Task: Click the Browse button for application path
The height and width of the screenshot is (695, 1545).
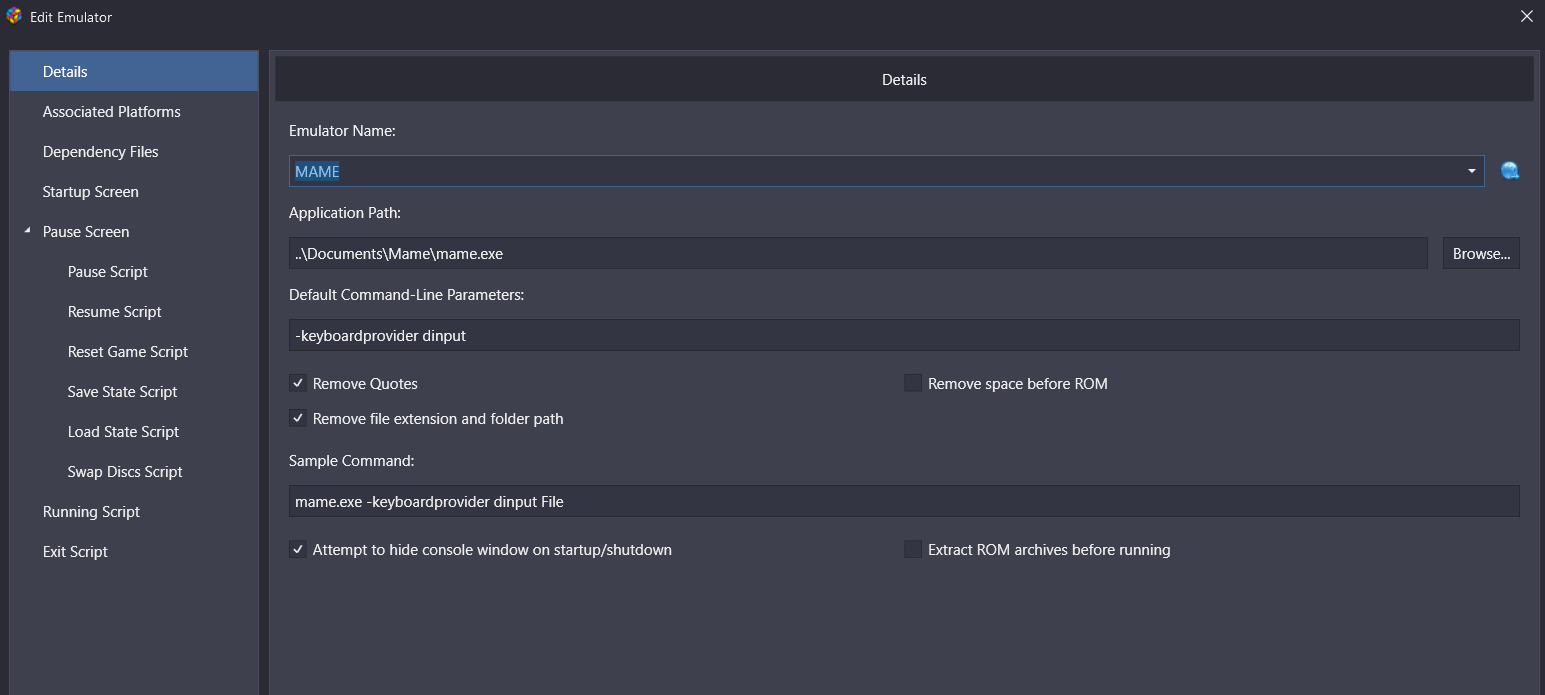Action: pyautogui.click(x=1481, y=253)
